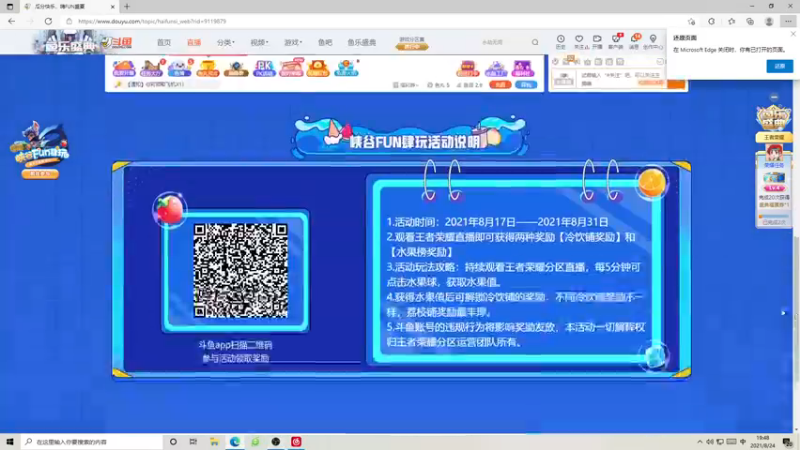Image resolution: width=800 pixels, height=450 pixels.
Task: Open the orange red-packet activity icon
Action: coord(318,68)
